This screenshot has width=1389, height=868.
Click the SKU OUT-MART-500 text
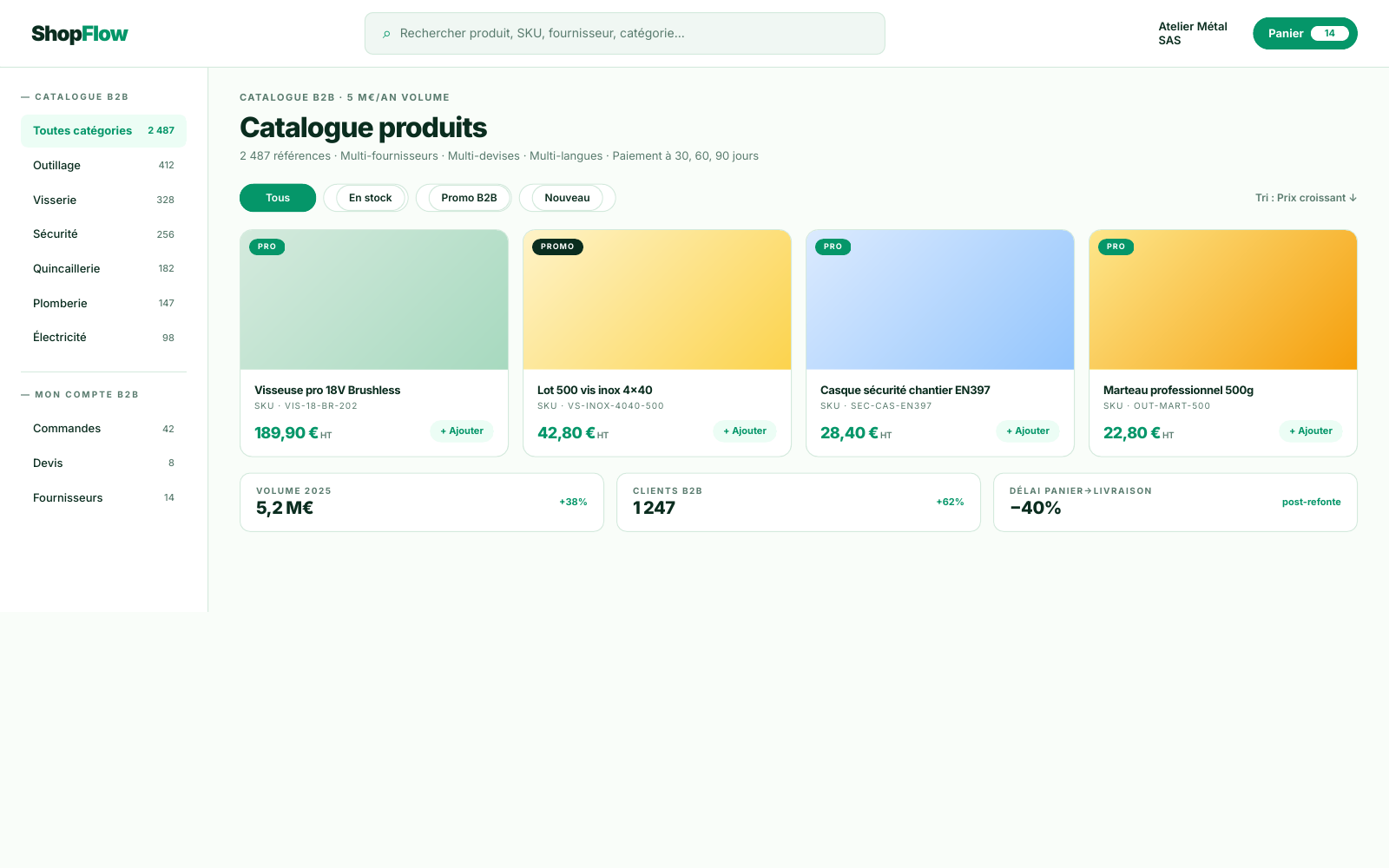pyautogui.click(x=1156, y=406)
